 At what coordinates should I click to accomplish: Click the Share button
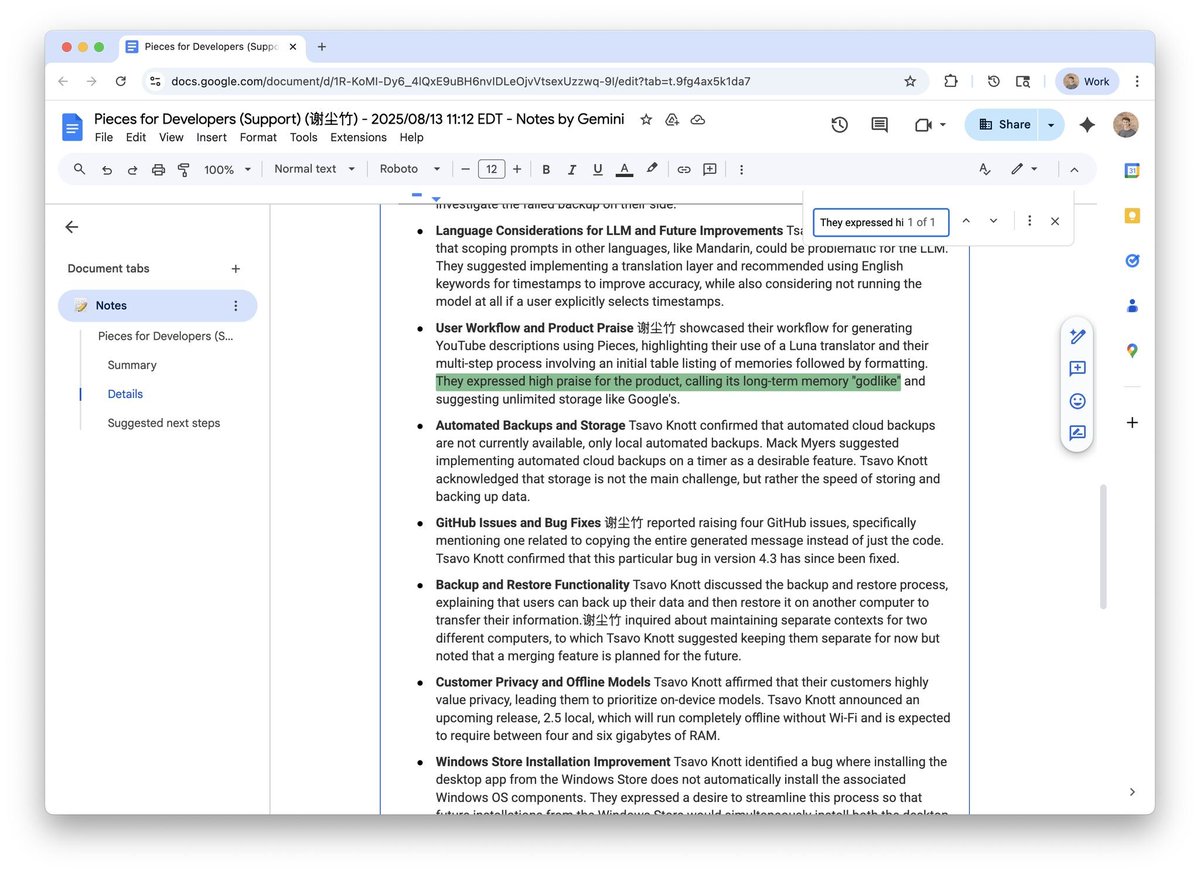point(1002,125)
